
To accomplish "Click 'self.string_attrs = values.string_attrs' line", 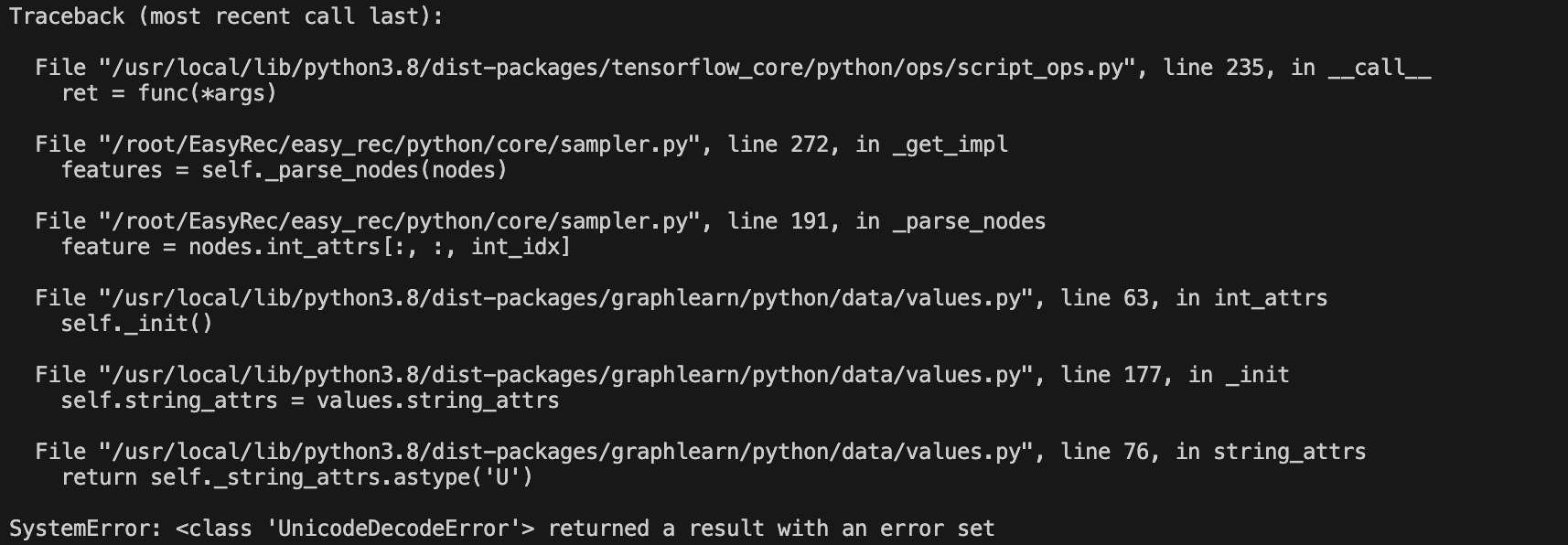I will 309,401.
